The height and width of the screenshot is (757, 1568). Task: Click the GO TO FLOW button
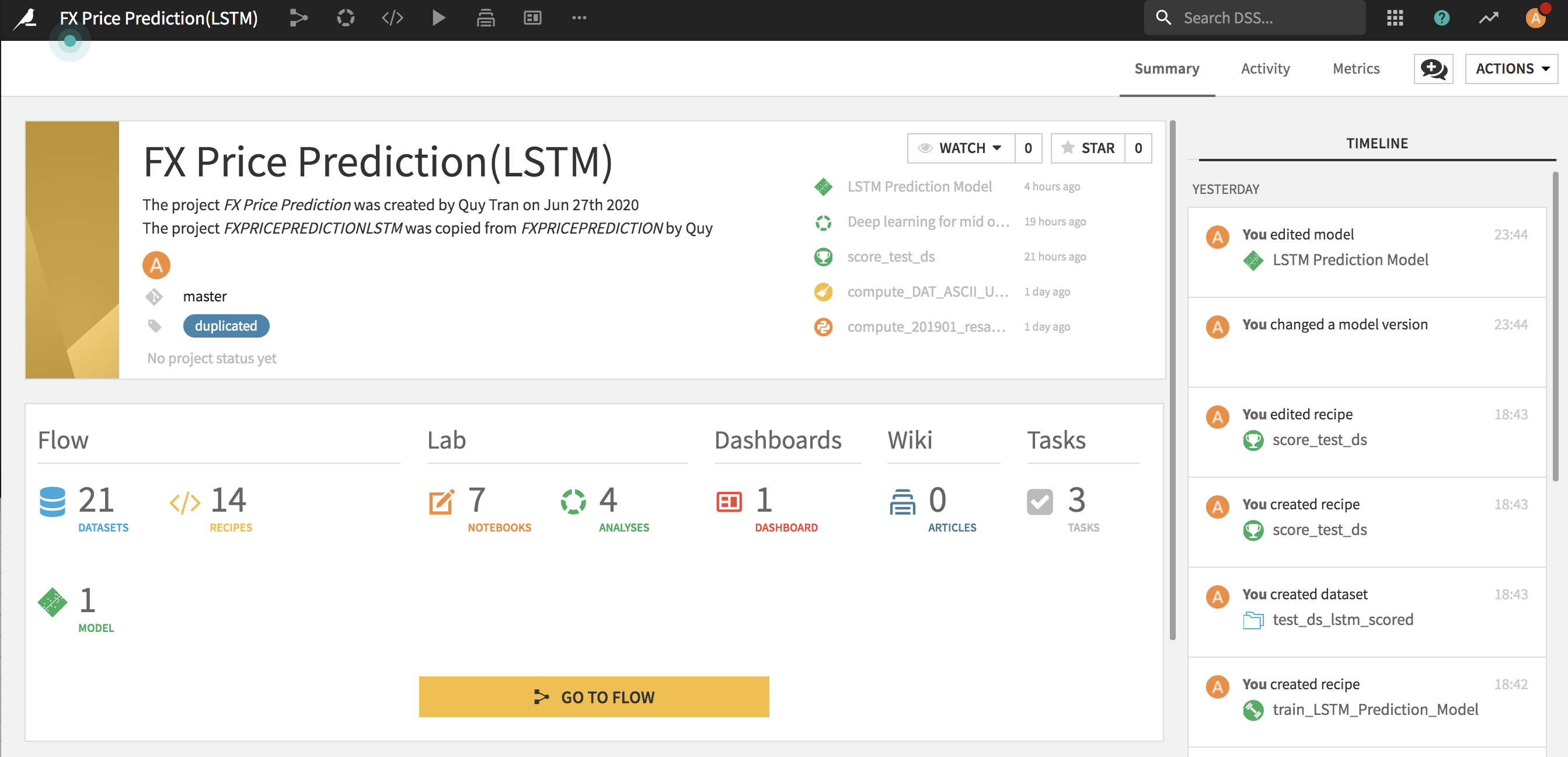tap(594, 697)
